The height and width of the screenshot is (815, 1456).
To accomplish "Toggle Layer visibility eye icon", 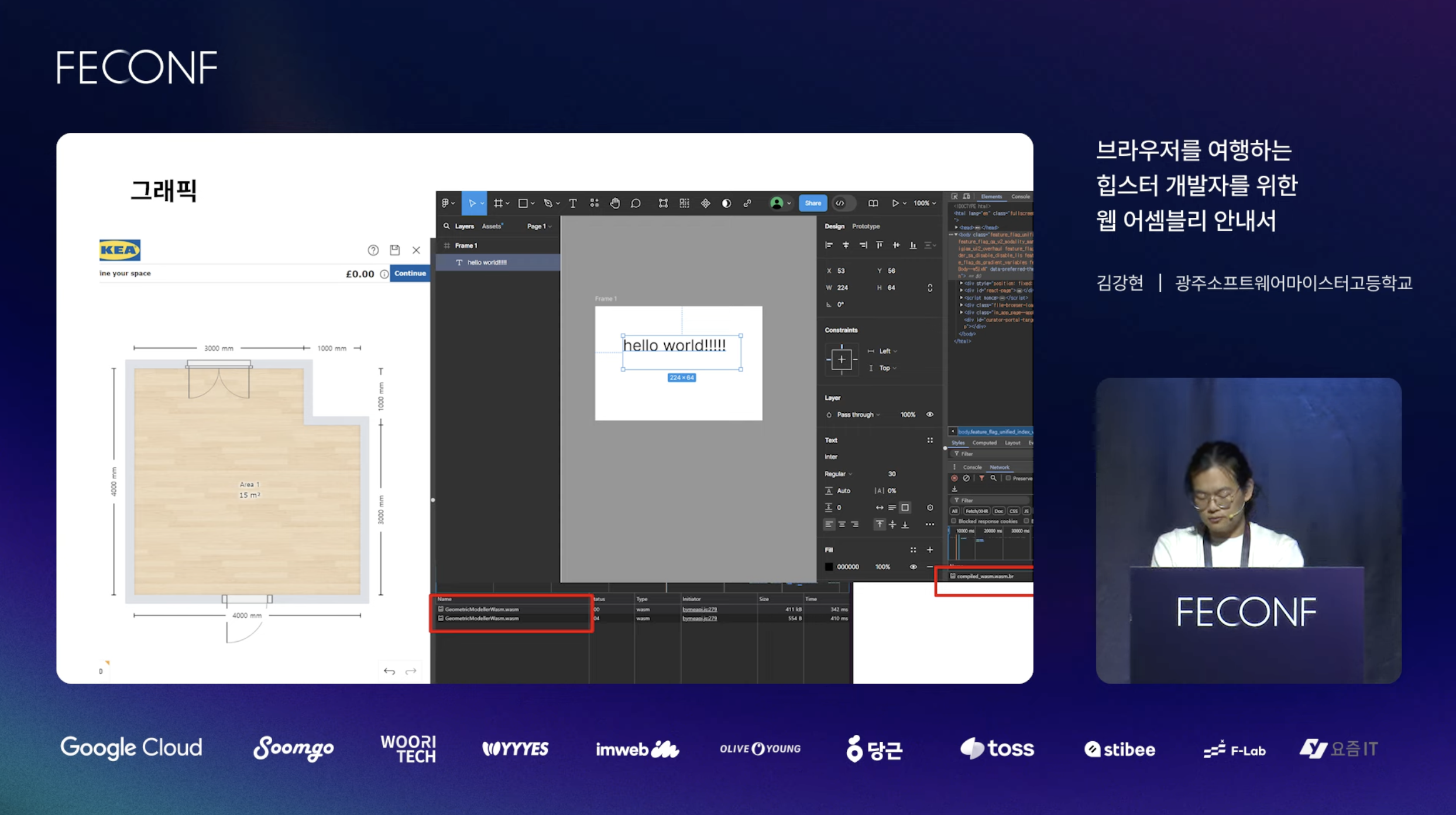I will (x=929, y=415).
